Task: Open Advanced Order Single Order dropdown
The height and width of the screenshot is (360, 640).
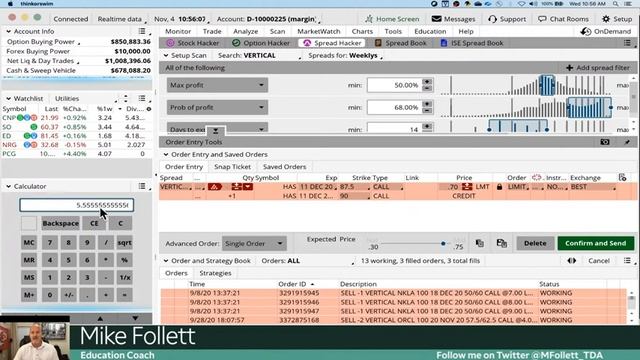Action: point(254,244)
